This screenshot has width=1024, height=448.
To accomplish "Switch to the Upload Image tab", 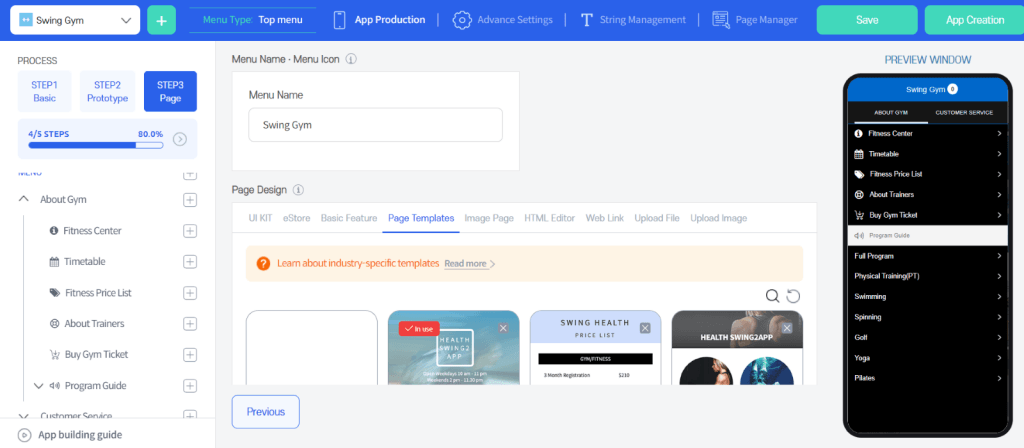I will click(x=718, y=218).
